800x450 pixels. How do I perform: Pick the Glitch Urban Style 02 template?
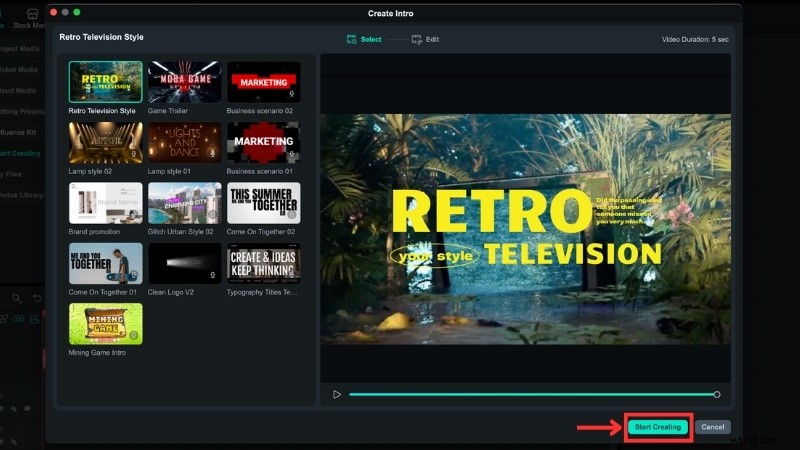coord(184,202)
